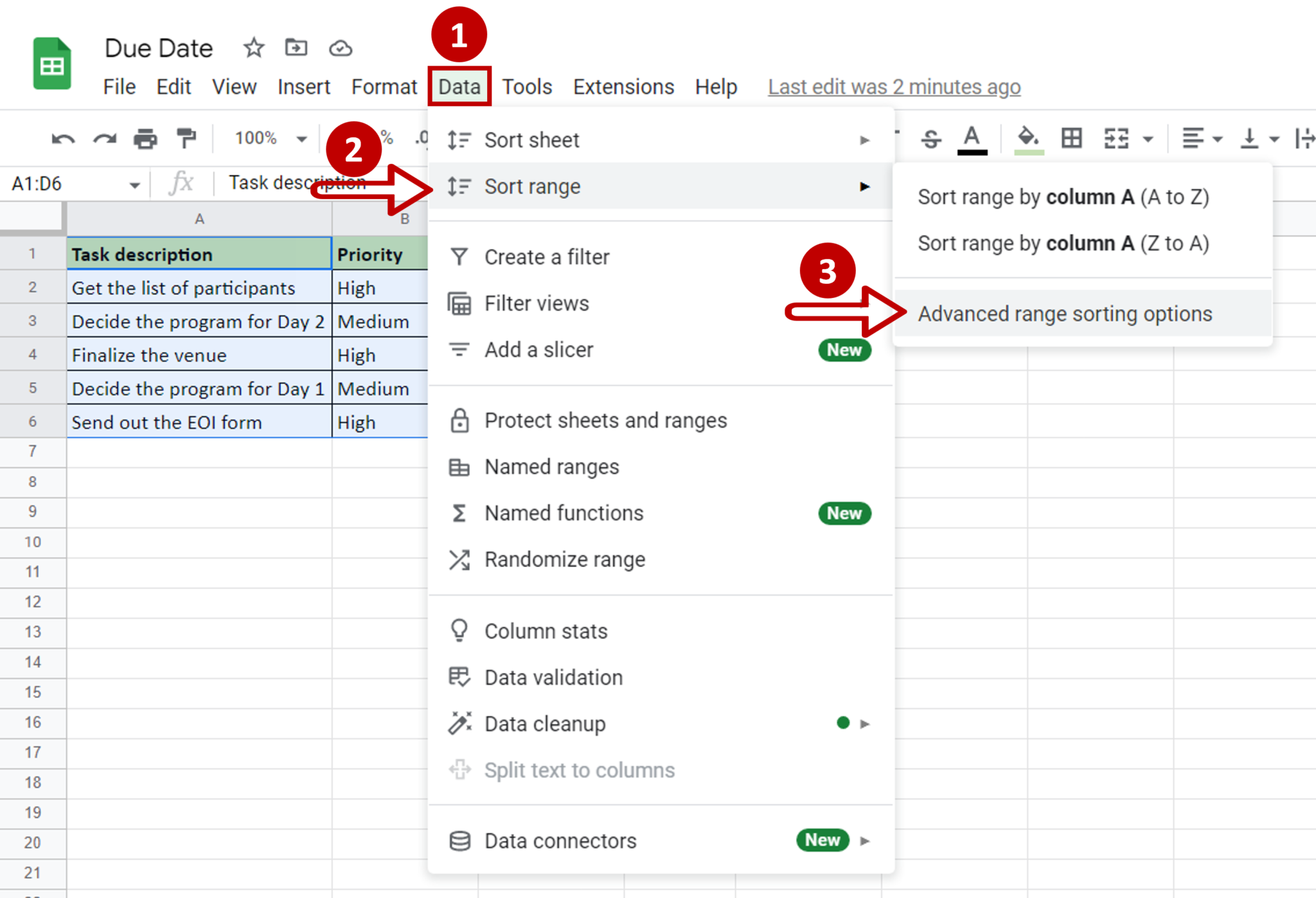Viewport: 1316px width, 898px height.
Task: Open the Borders menu
Action: click(x=1071, y=138)
